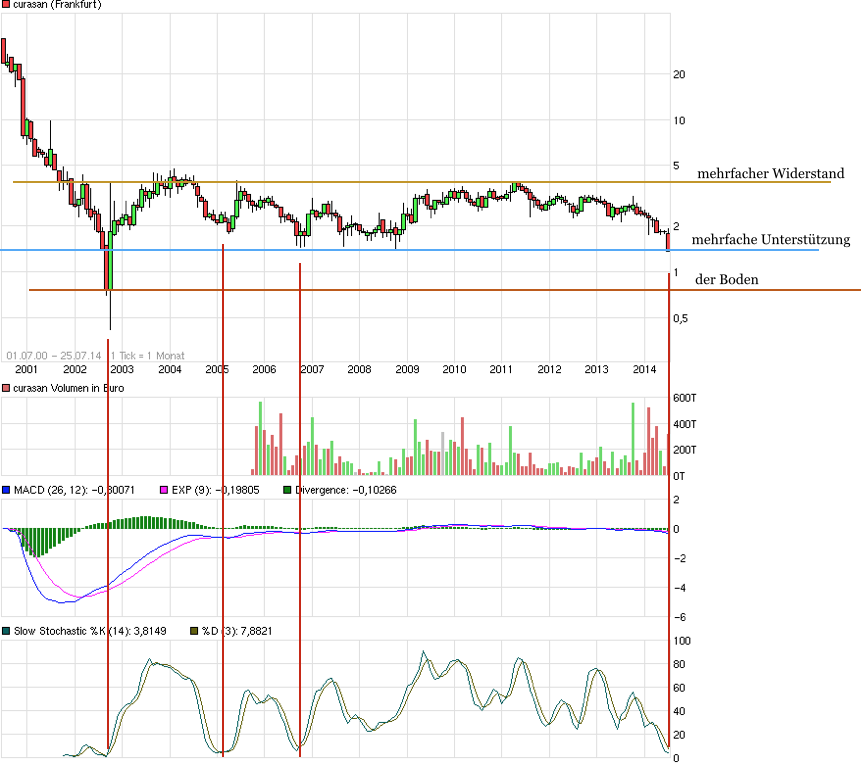Click the first candlestick at chart start
The width and height of the screenshot is (861, 764).
coord(3,51)
